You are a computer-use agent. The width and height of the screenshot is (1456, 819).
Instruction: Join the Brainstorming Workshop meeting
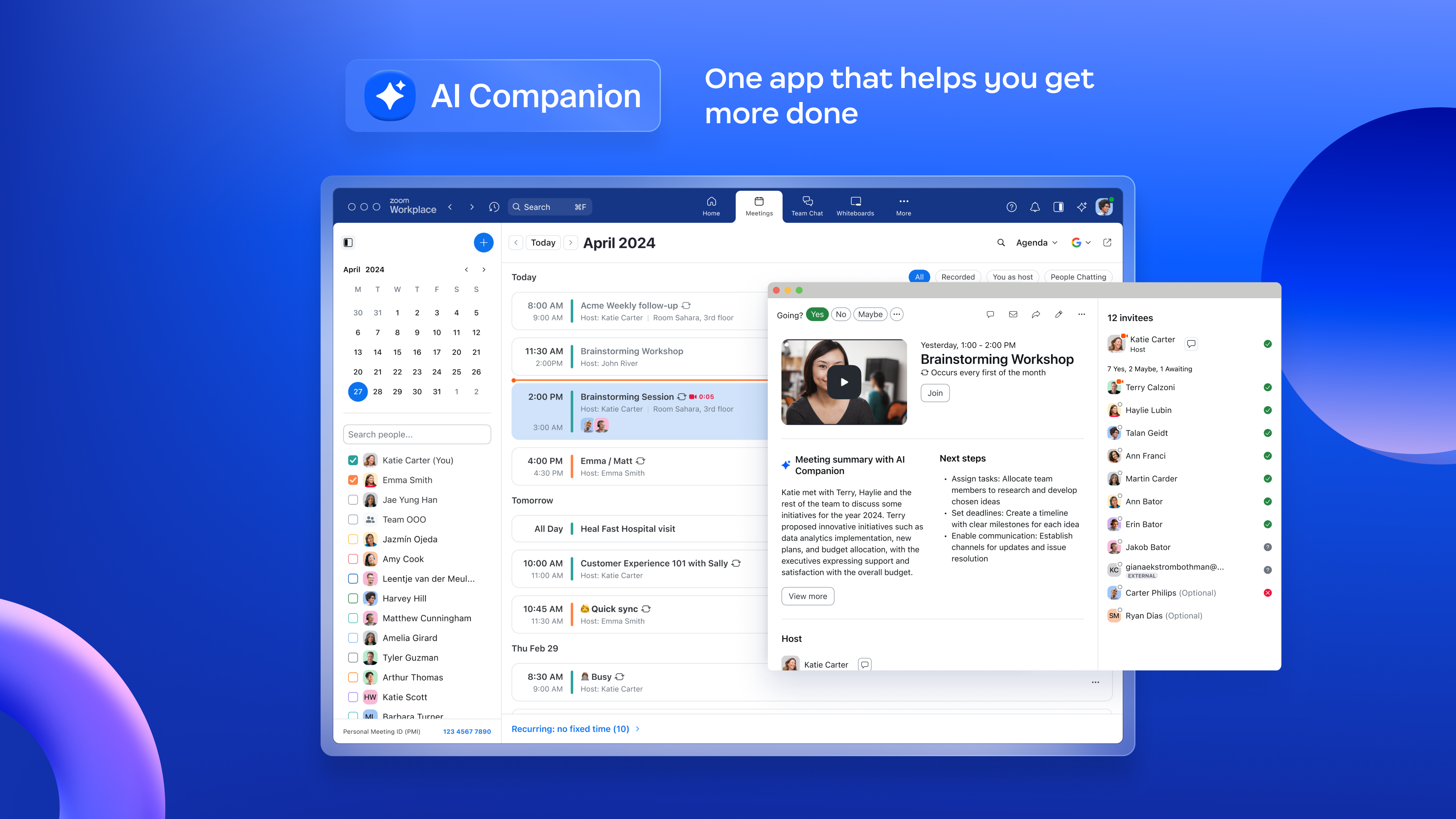coord(934,393)
